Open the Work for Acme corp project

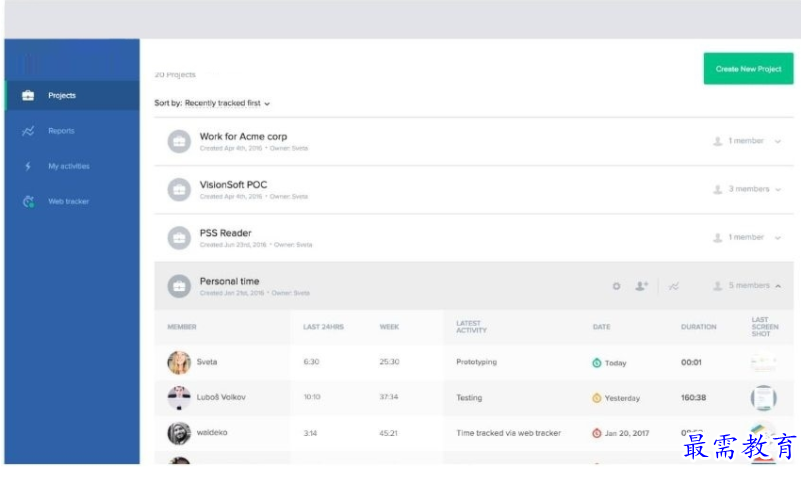click(x=243, y=137)
